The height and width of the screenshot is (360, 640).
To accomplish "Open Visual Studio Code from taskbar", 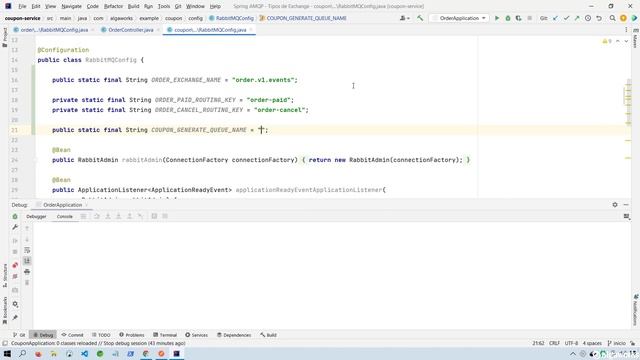I will pyautogui.click(x=84, y=353).
